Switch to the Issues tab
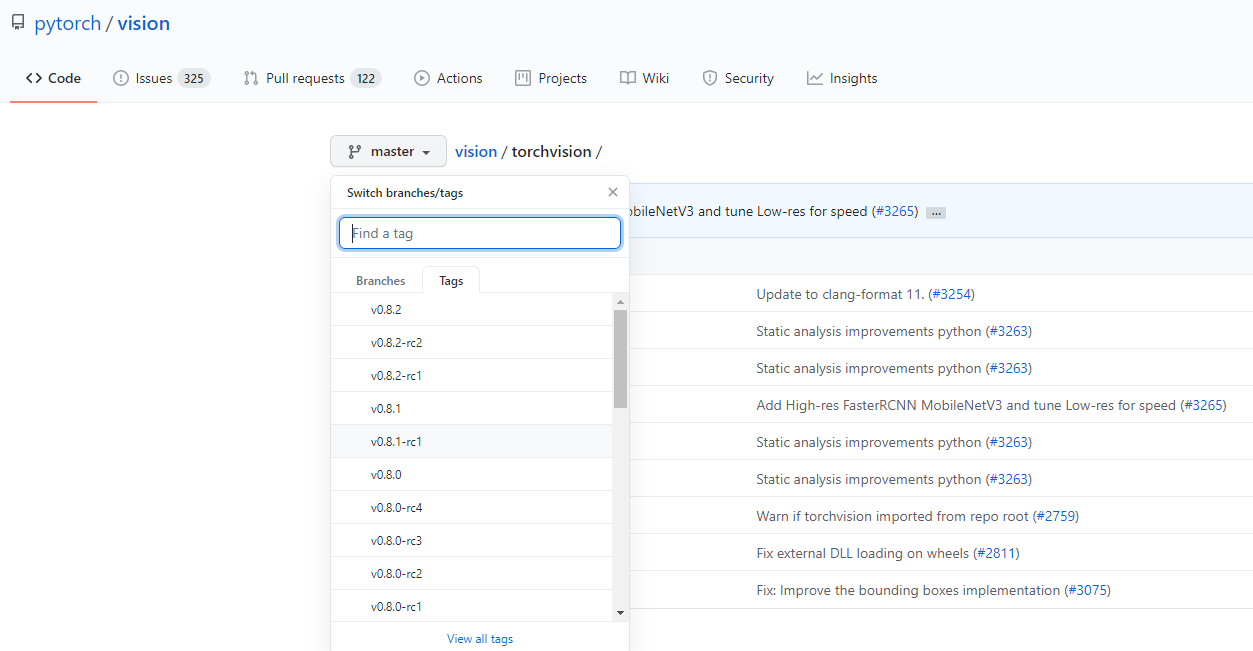1253x651 pixels. click(x=161, y=78)
